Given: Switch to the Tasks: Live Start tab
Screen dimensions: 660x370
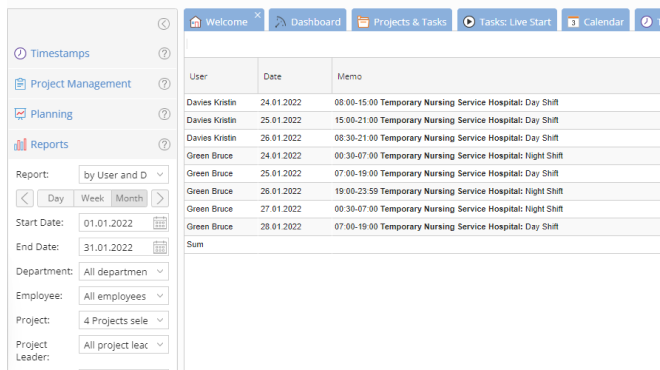Looking at the screenshot, I should click(507, 20).
